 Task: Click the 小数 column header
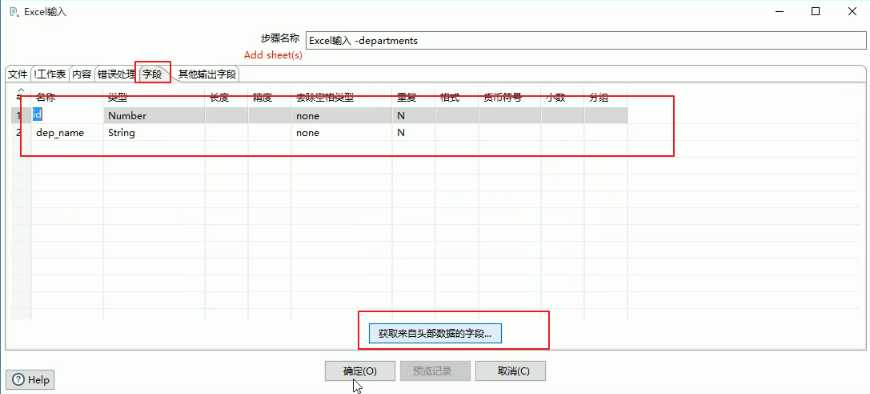pyautogui.click(x=563, y=98)
